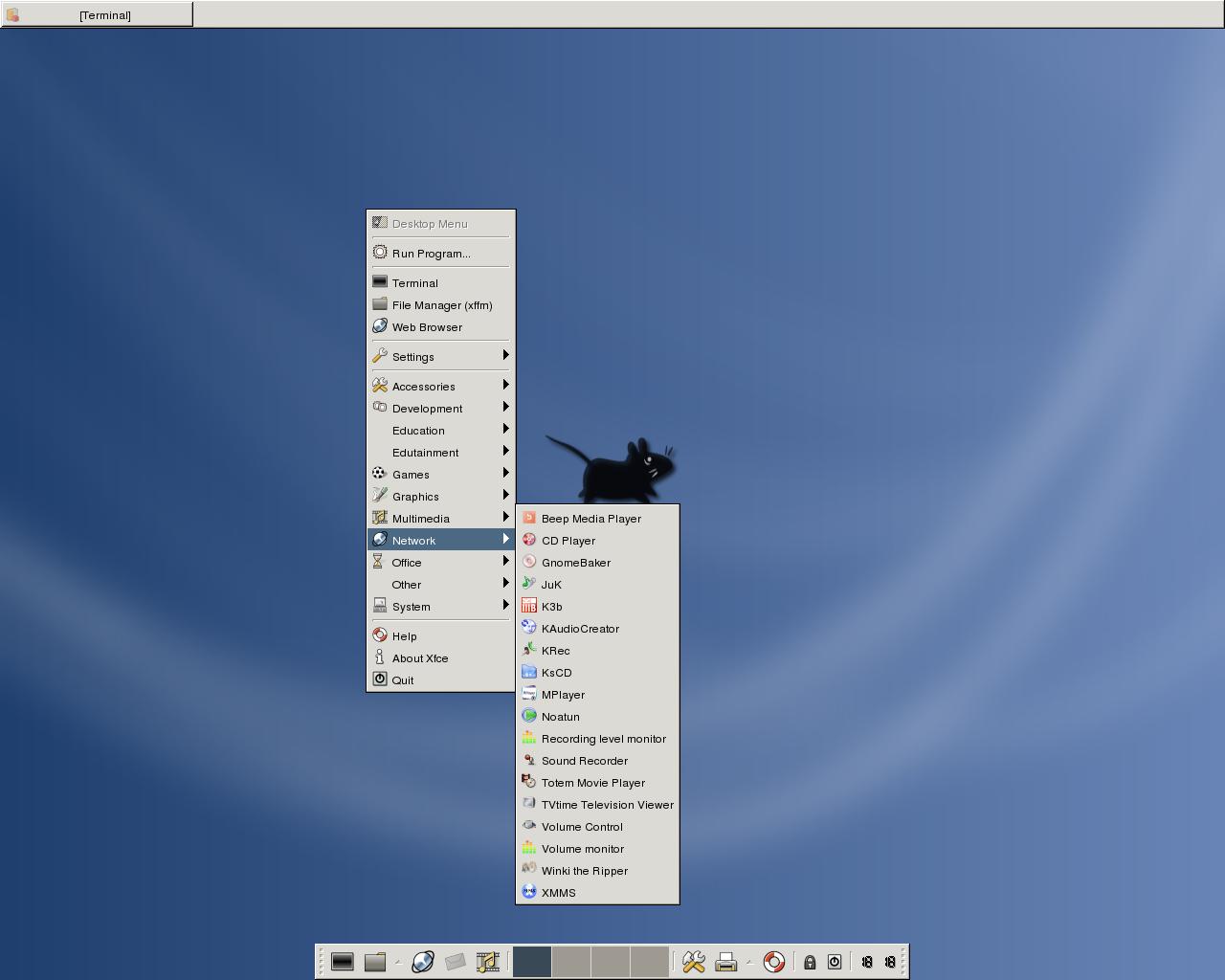Lock the screen with the padlock icon
Screen dimensions: 1225x980
point(810,962)
